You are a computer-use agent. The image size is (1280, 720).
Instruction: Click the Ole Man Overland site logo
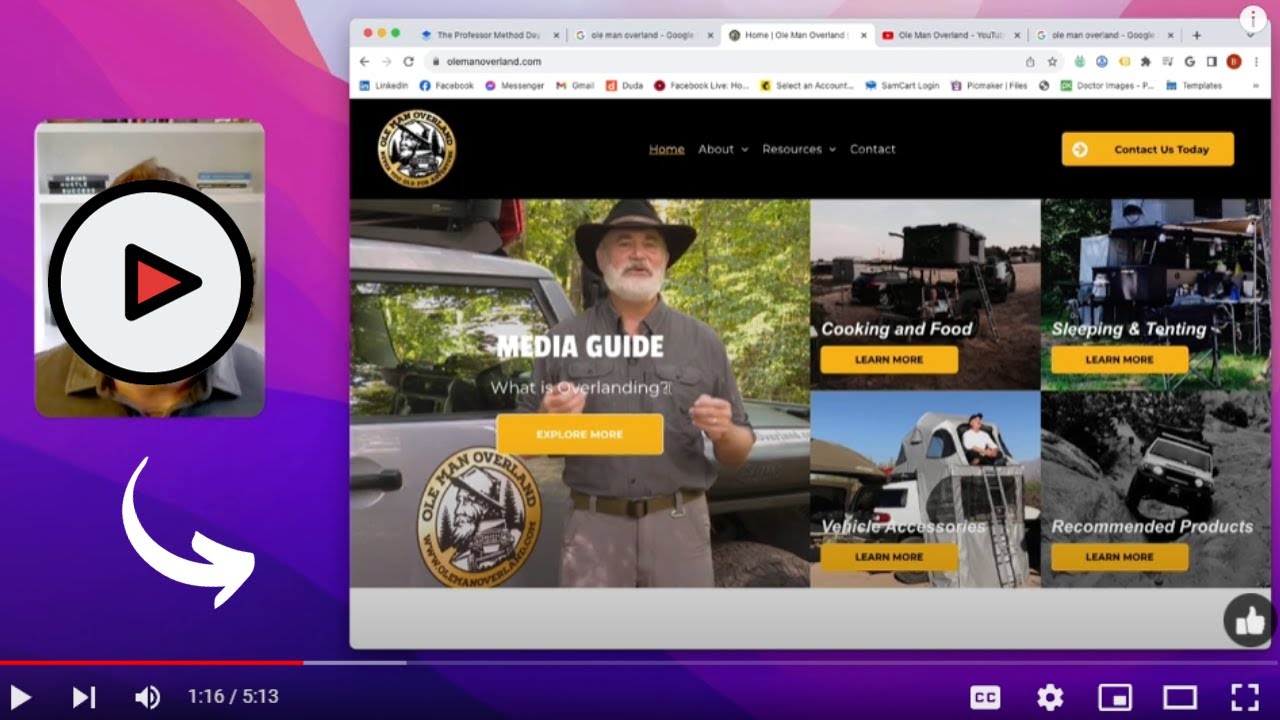coord(416,149)
